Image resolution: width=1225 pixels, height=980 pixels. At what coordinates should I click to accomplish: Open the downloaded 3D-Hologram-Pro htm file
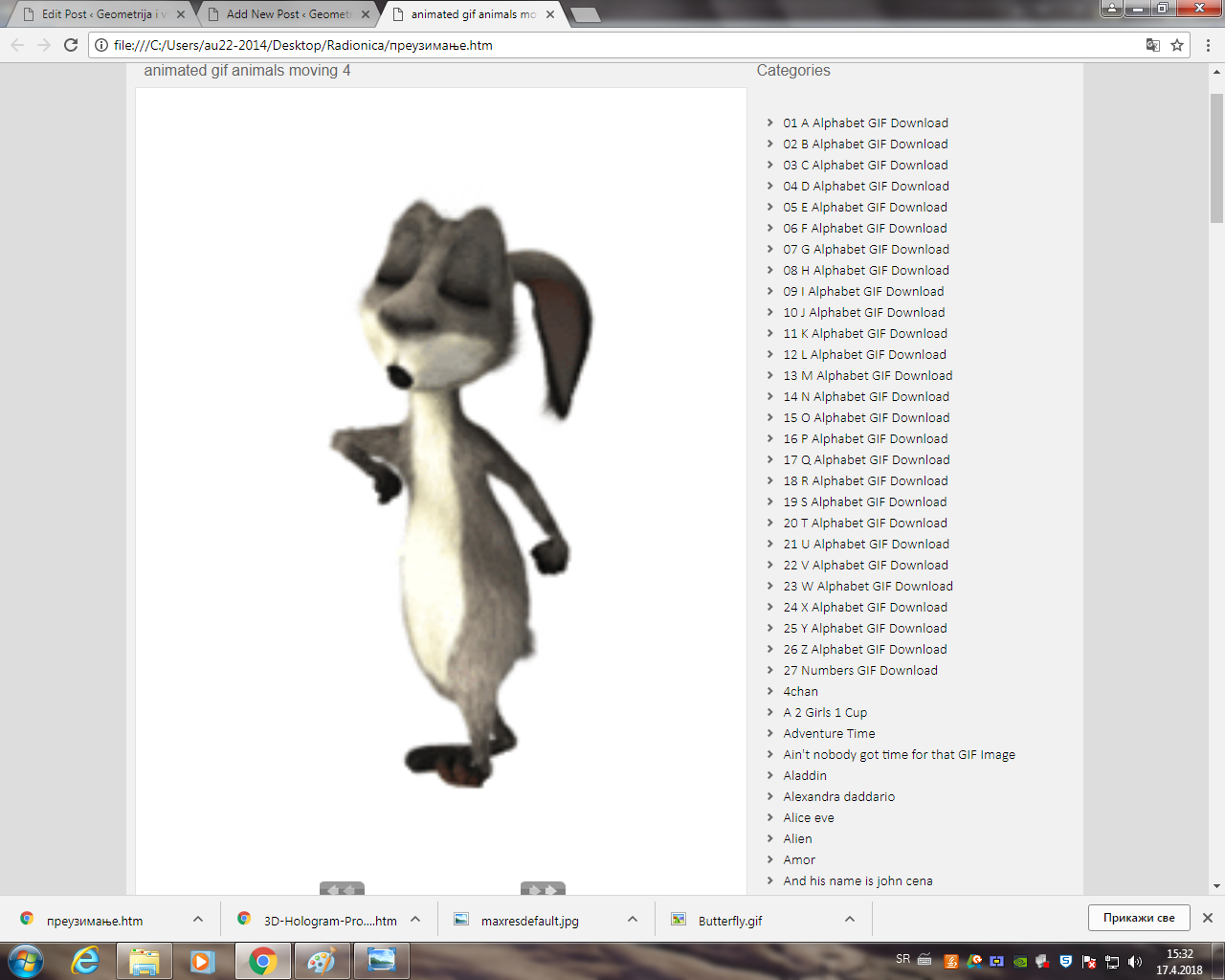pos(330,921)
